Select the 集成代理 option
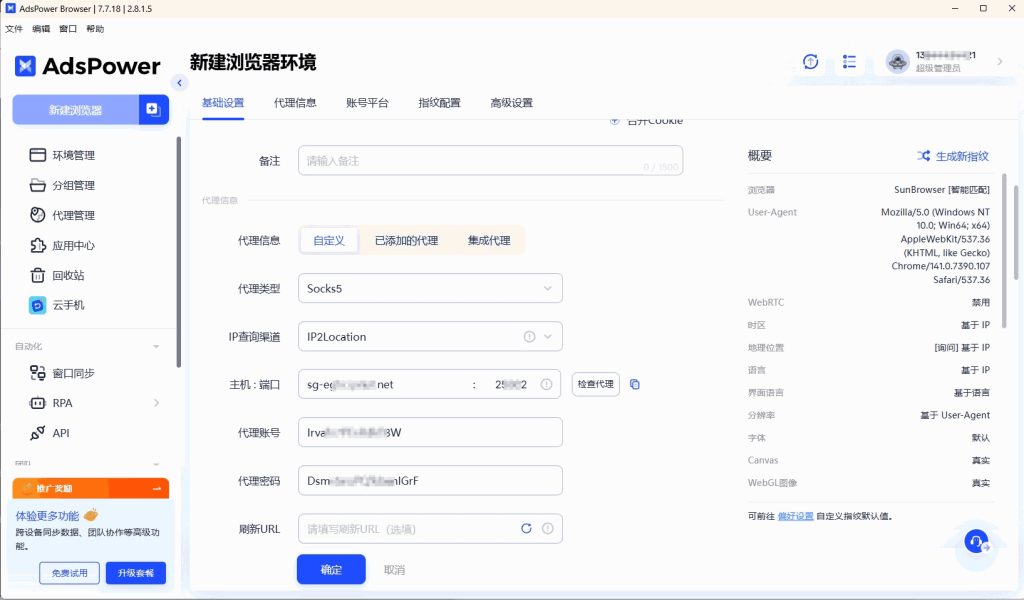The image size is (1024, 600). [x=488, y=240]
